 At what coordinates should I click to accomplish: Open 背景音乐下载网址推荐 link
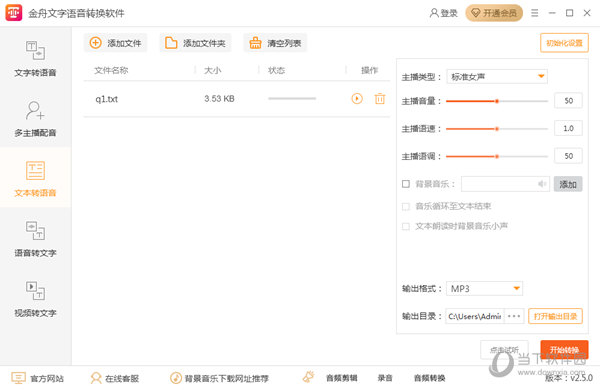pos(219,378)
